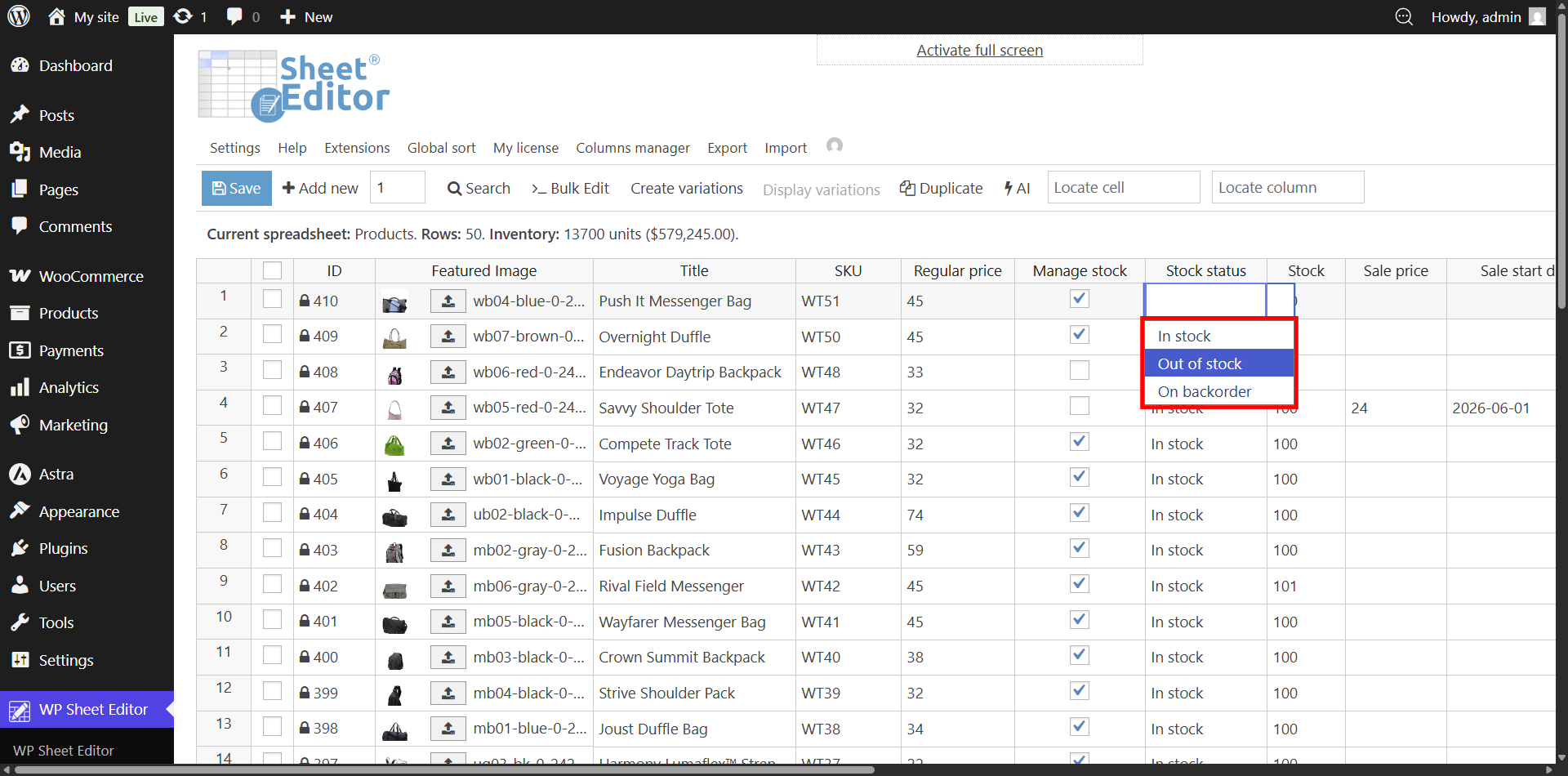
Task: Open Stock status cell for Voyage Yoga Bag
Action: click(1205, 479)
